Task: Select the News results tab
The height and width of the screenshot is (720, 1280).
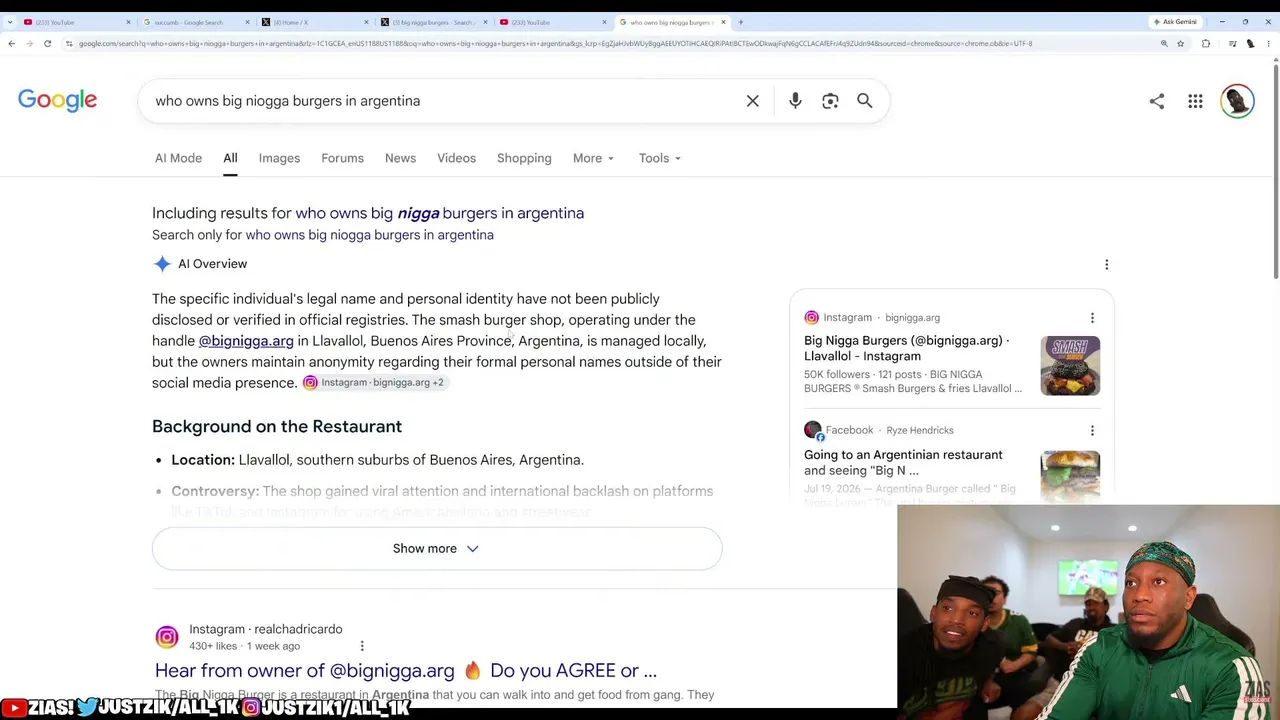Action: 400,158
